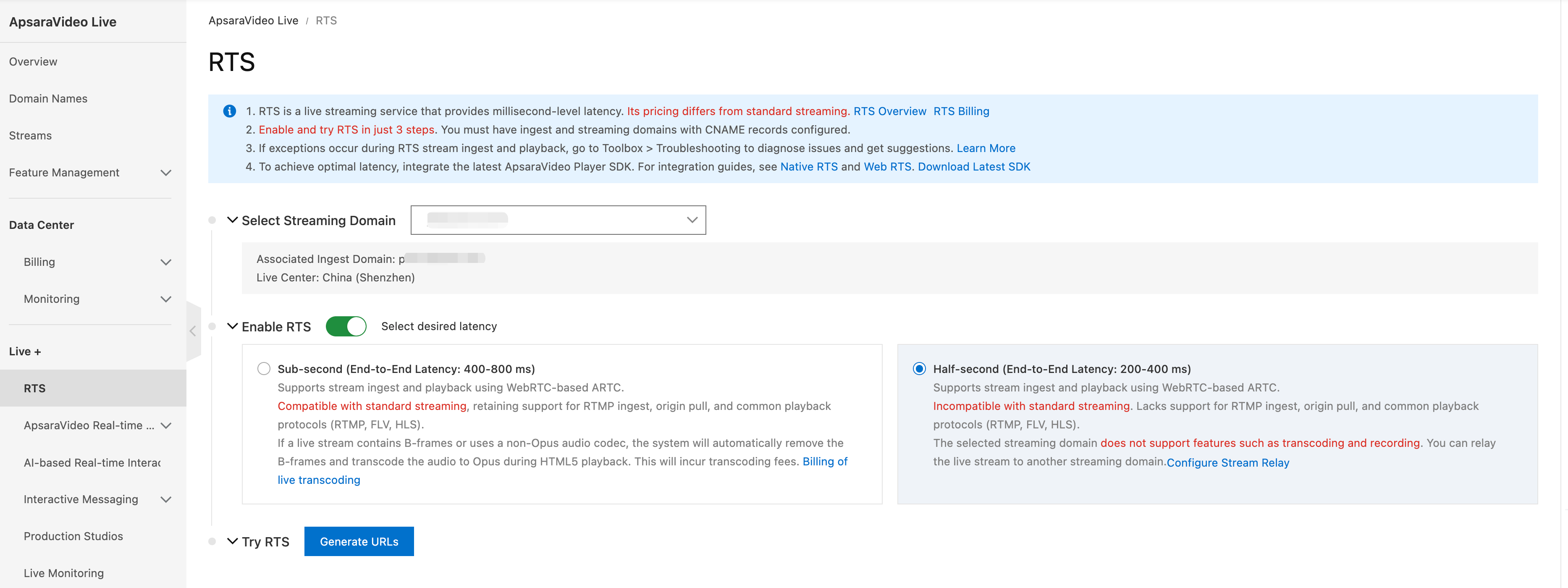Click the blue info icon in notice banner
Viewport: 1568px width, 588px height.
click(229, 111)
